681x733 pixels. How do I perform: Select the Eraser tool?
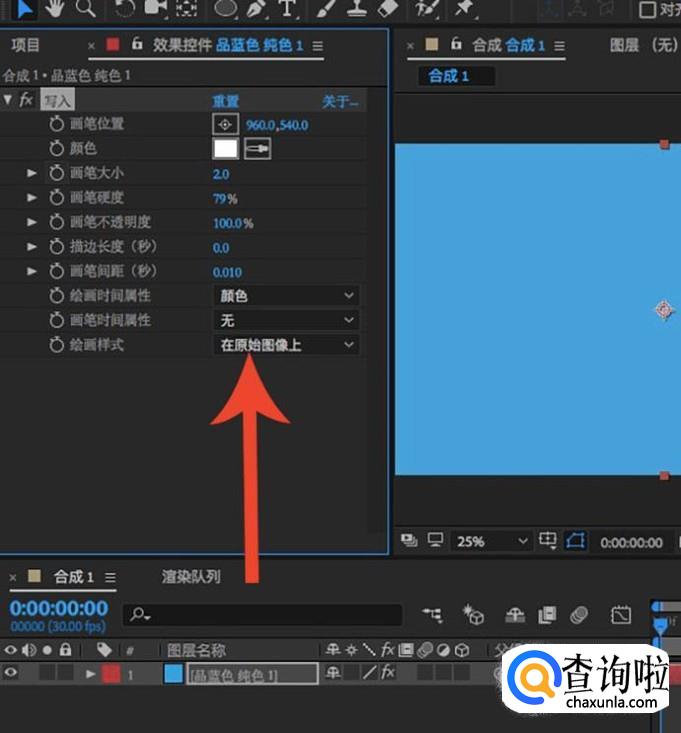[387, 8]
